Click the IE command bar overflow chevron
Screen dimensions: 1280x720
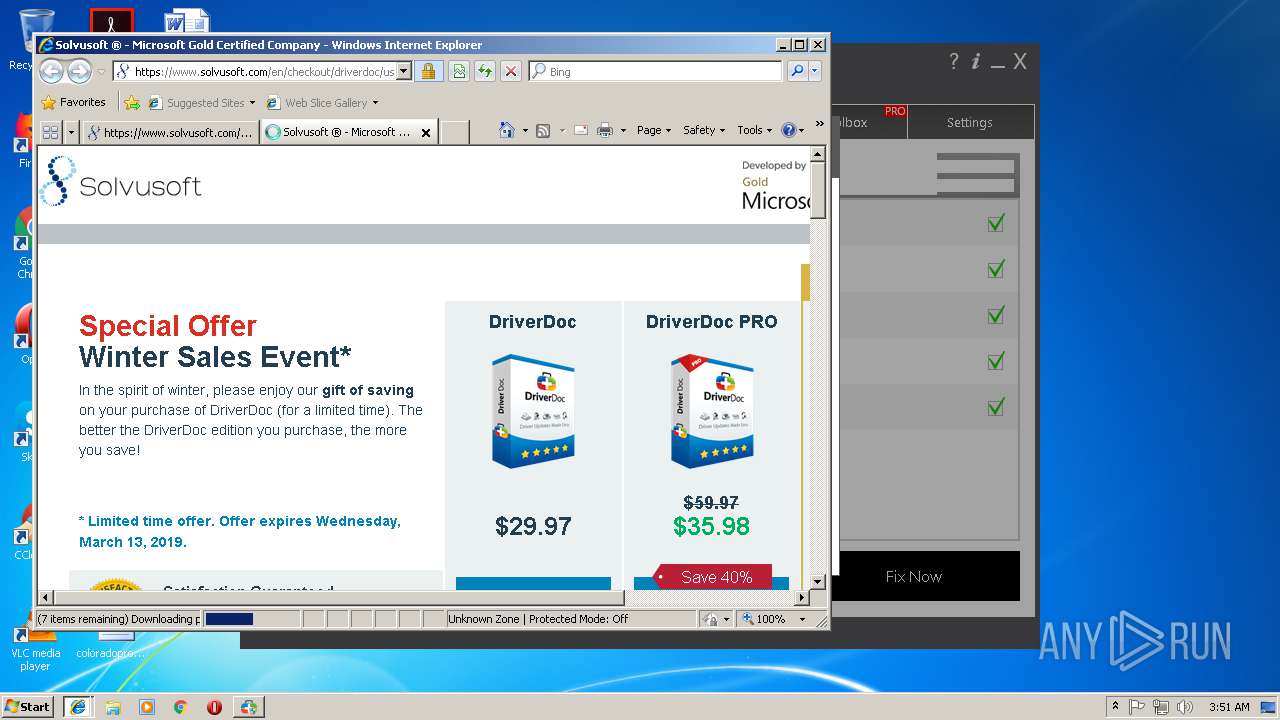tap(819, 124)
